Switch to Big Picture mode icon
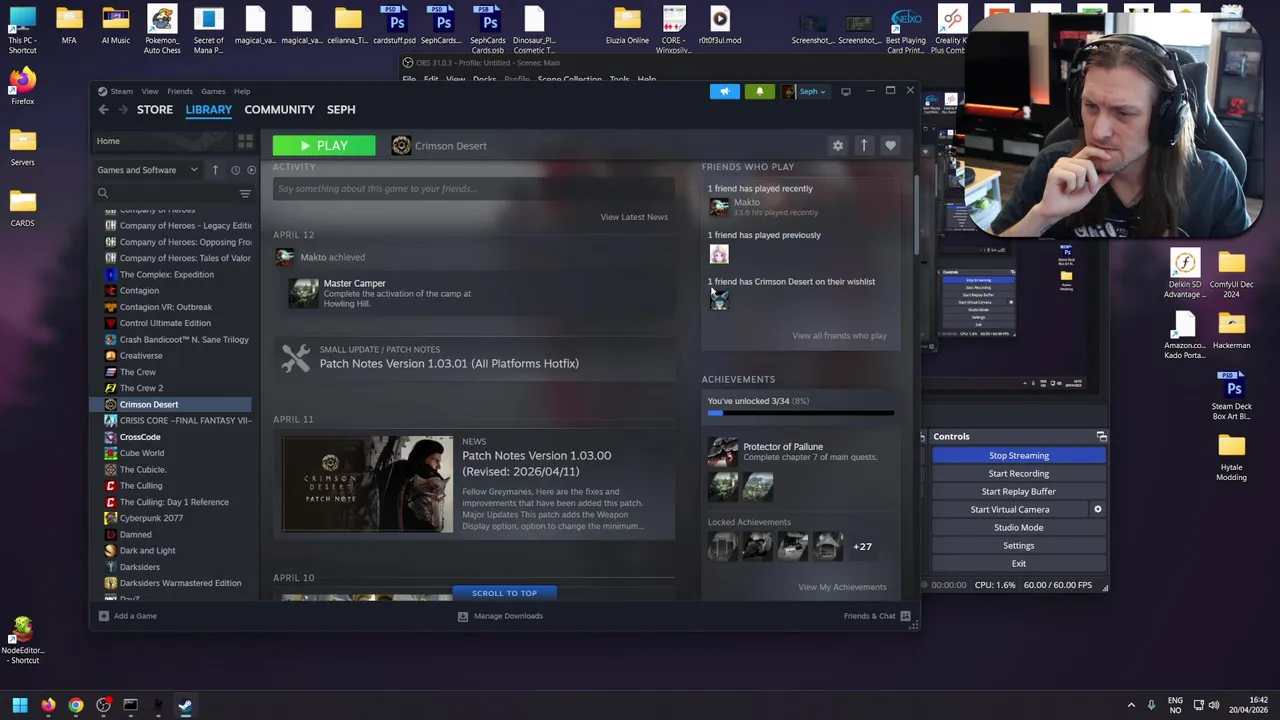The width and height of the screenshot is (1280, 720). tap(846, 91)
